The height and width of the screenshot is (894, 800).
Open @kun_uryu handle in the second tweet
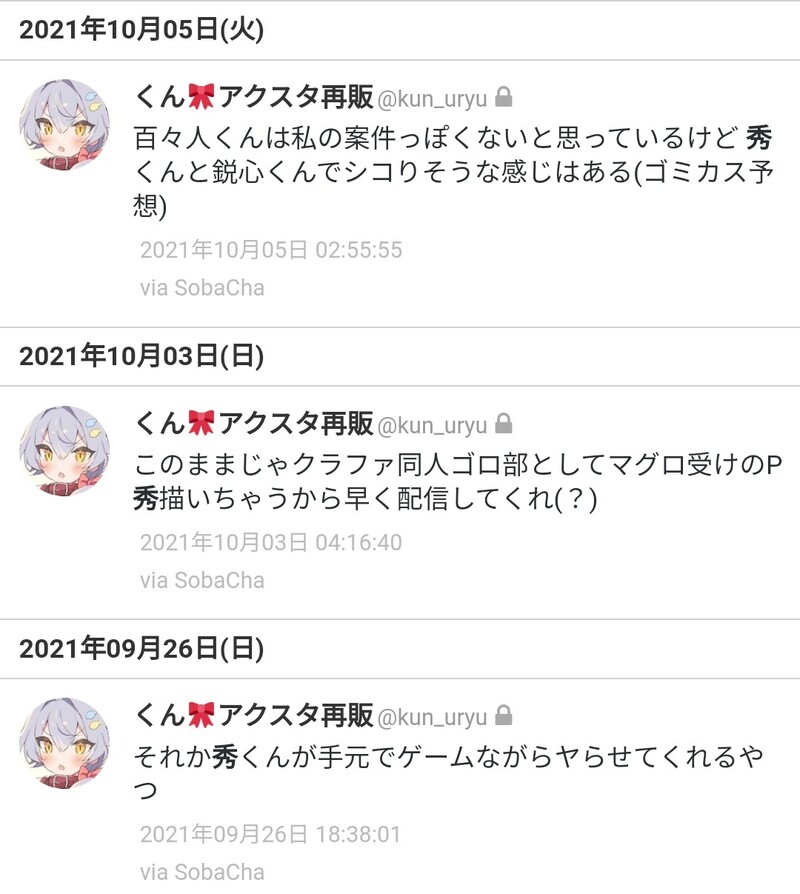432,425
